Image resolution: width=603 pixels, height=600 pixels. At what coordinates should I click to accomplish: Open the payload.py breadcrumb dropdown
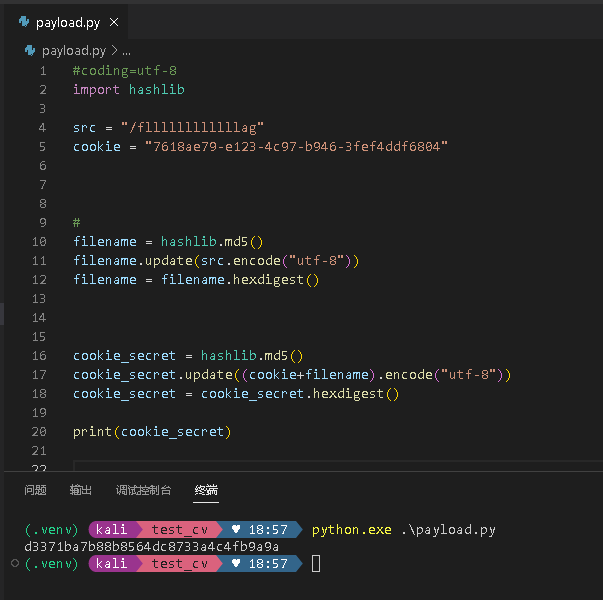tap(73, 50)
